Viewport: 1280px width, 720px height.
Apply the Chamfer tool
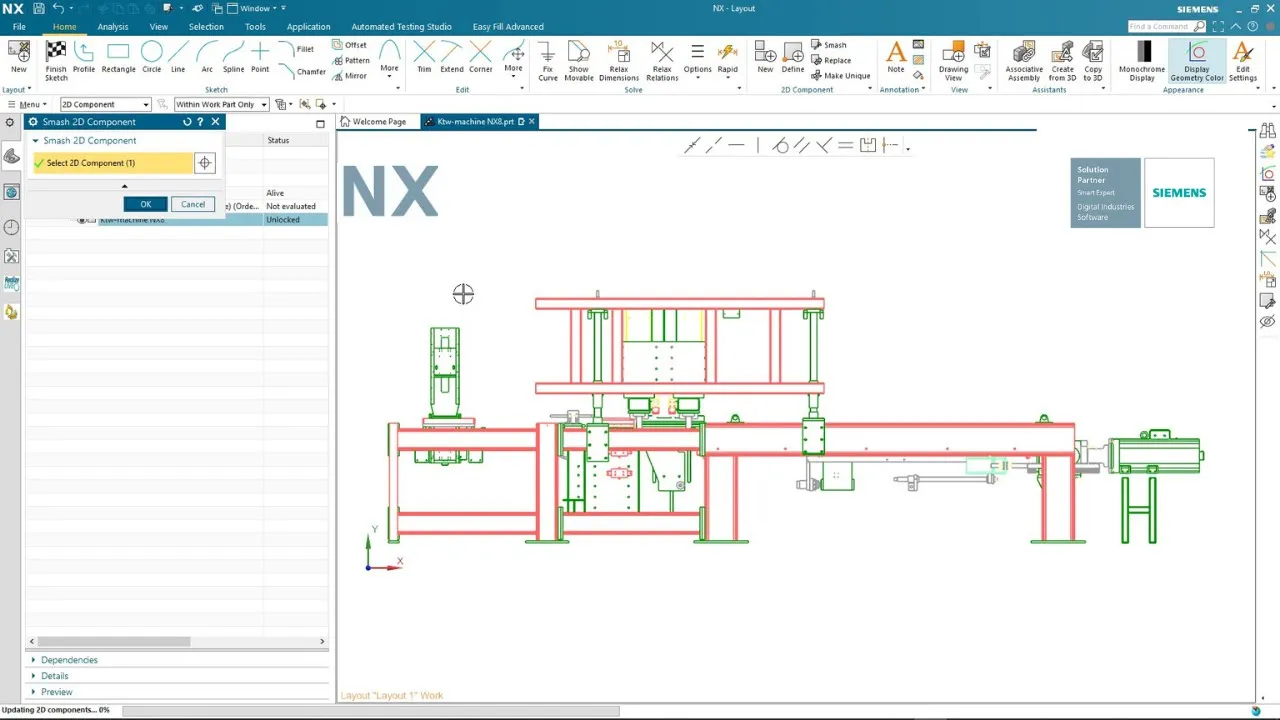[302, 72]
